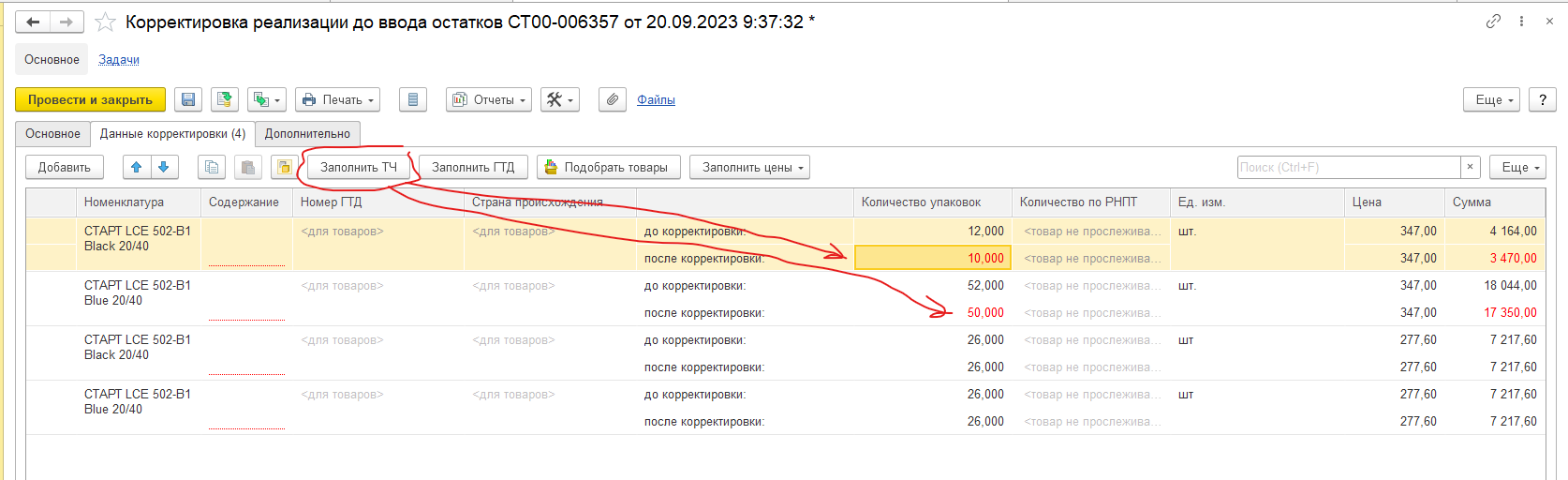Add document to favorites with star icon
The width and height of the screenshot is (1568, 480).
(x=105, y=22)
